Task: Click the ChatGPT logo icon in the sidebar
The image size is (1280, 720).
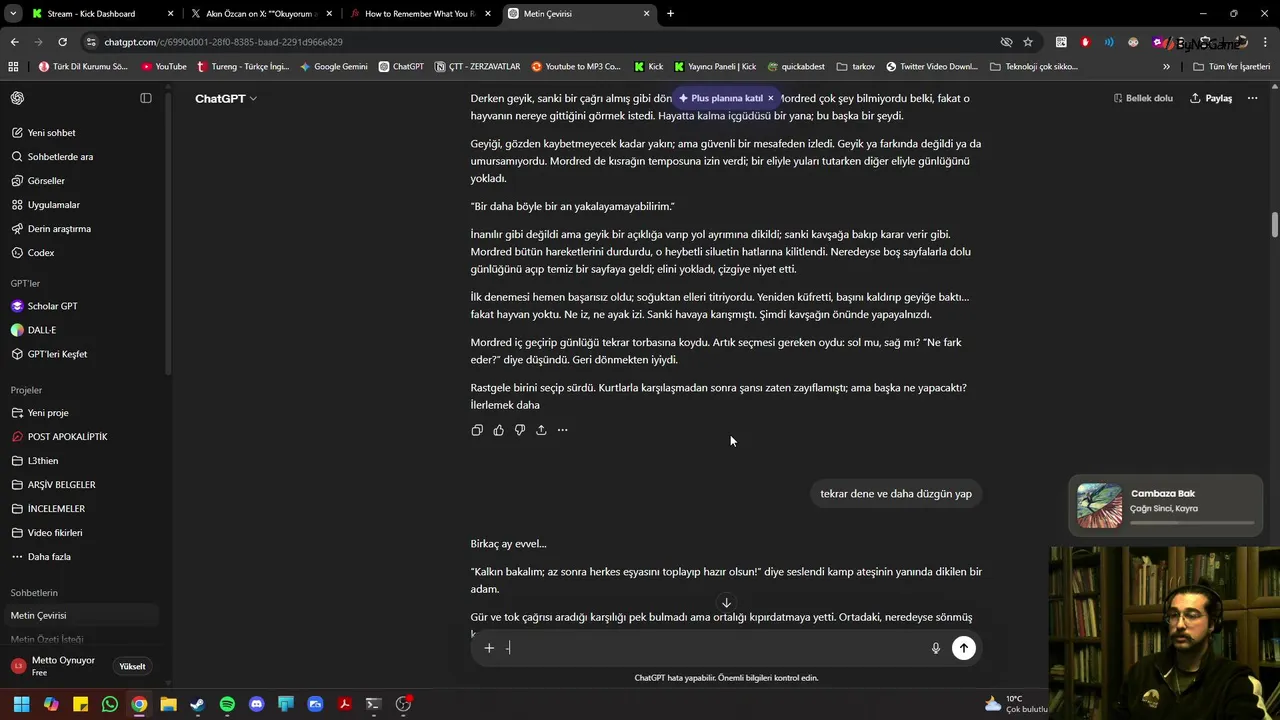Action: [x=17, y=98]
